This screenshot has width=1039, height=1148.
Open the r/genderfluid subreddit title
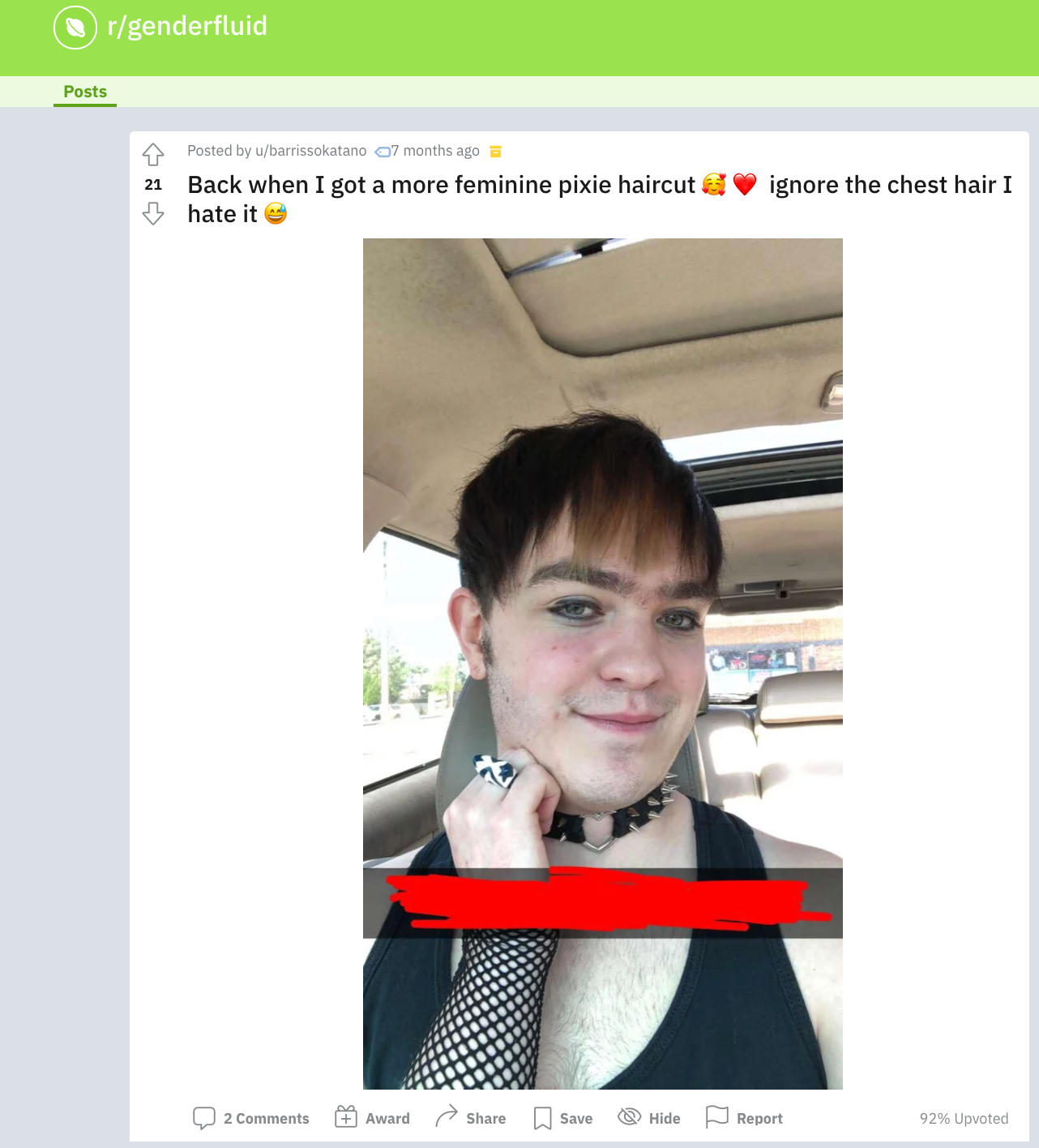[187, 26]
